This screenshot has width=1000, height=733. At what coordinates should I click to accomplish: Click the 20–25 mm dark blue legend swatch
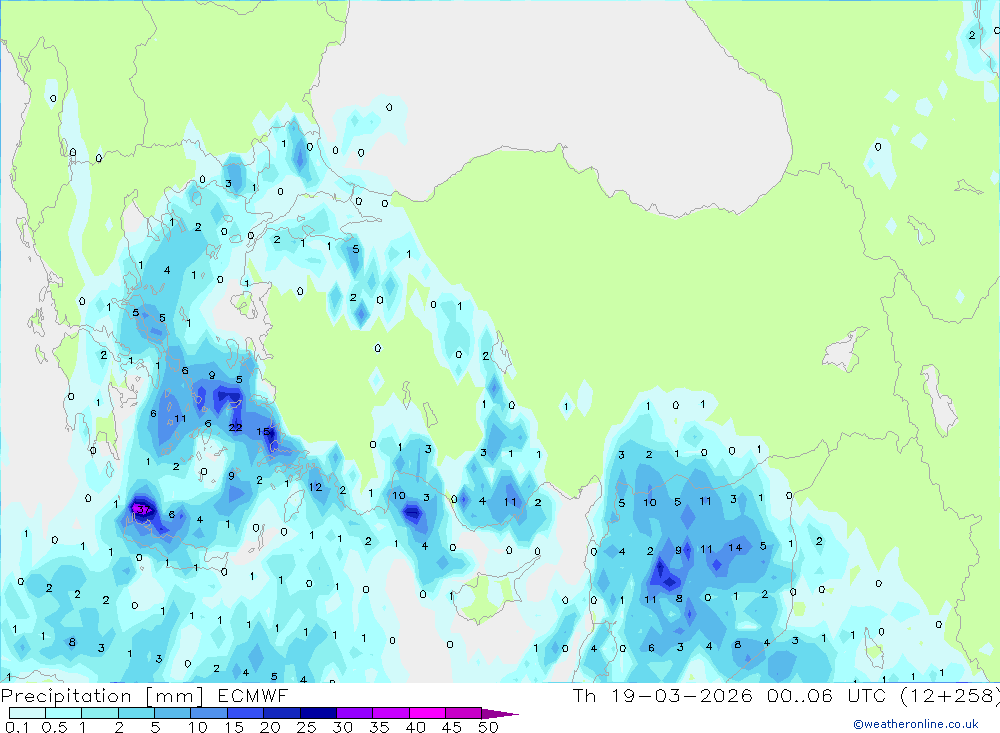click(282, 713)
